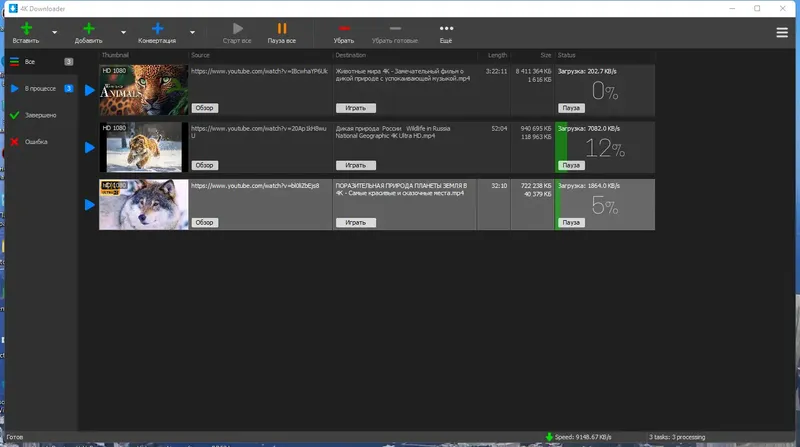This screenshot has height=447, width=800.
Task: Click the Status column header
Action: pyautogui.click(x=566, y=55)
